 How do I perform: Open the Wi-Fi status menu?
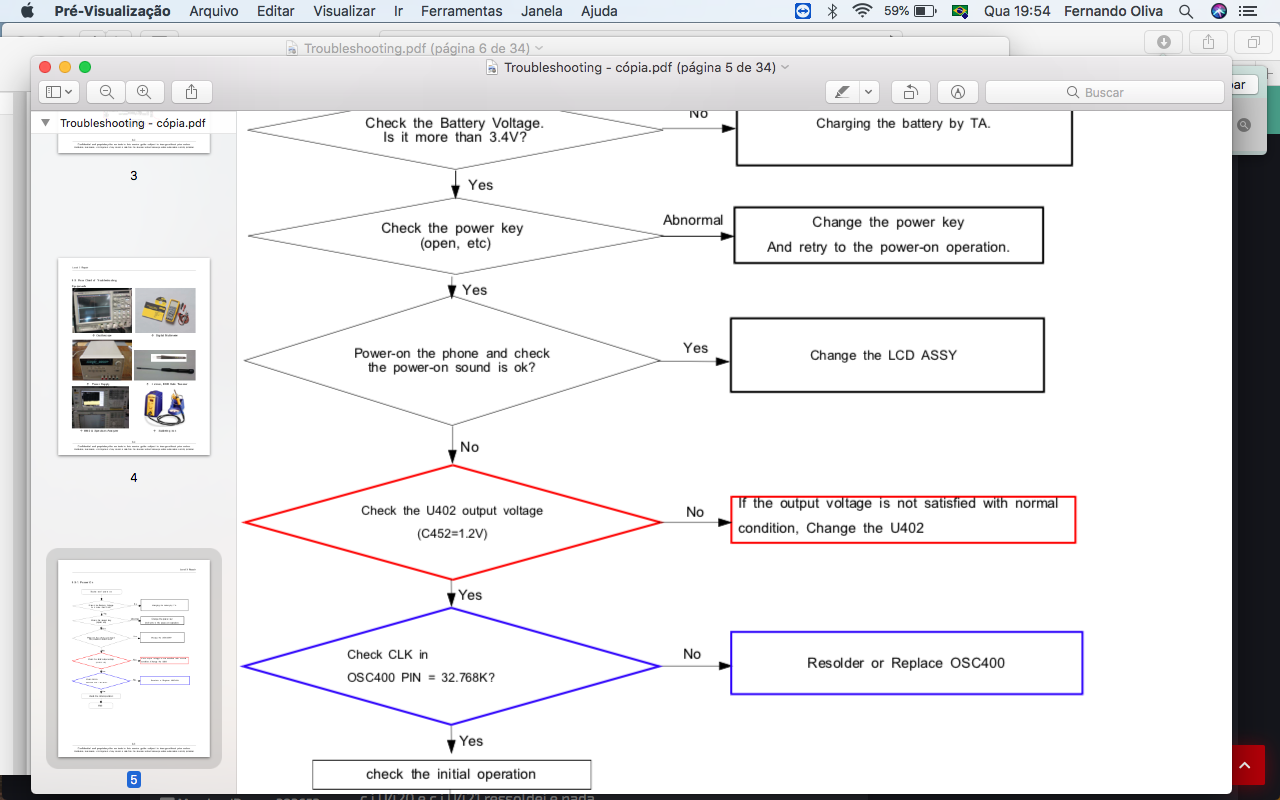click(x=862, y=11)
